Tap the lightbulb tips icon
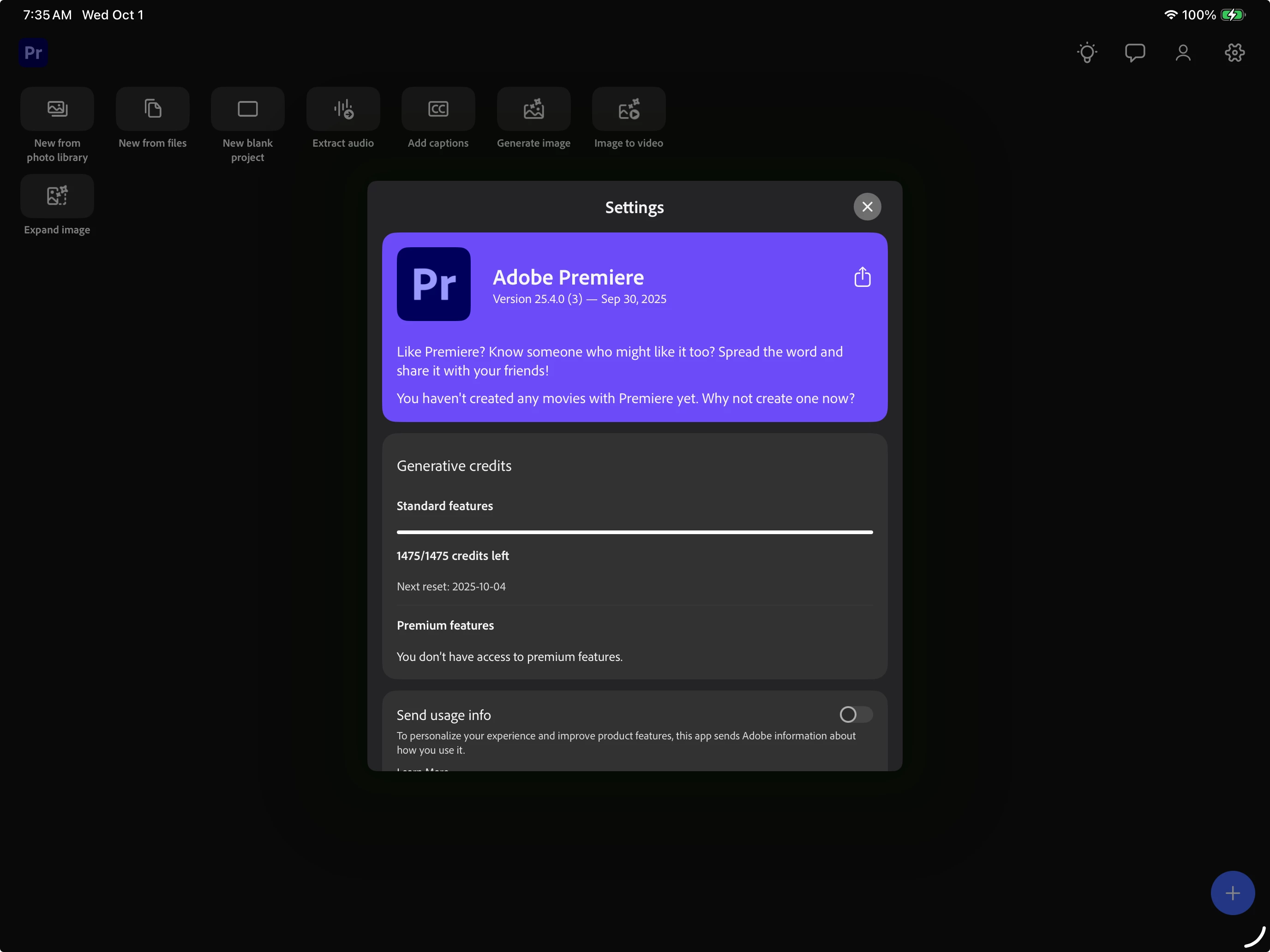The width and height of the screenshot is (1270, 952). click(x=1087, y=53)
